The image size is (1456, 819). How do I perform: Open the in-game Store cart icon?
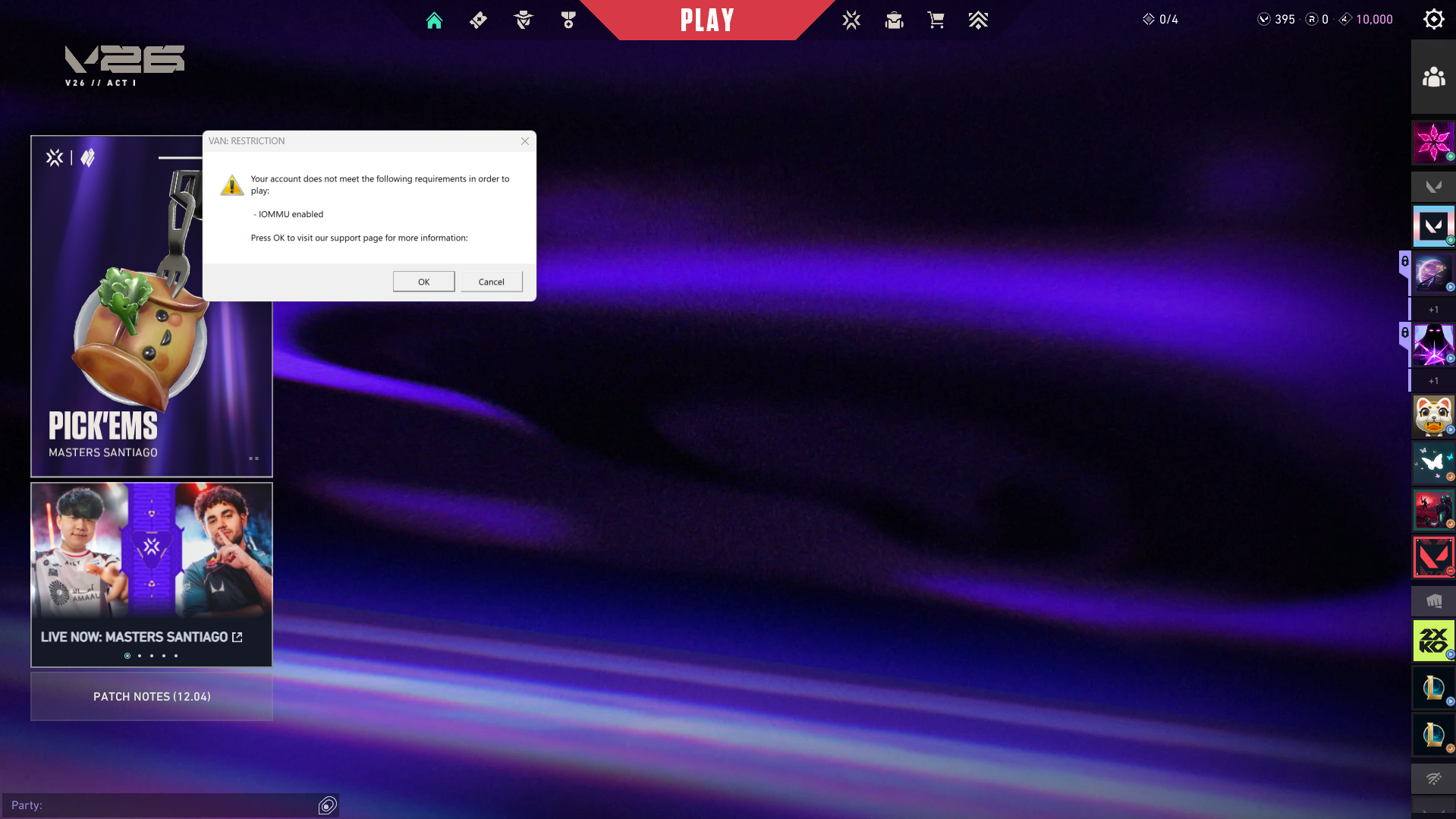pyautogui.click(x=936, y=20)
